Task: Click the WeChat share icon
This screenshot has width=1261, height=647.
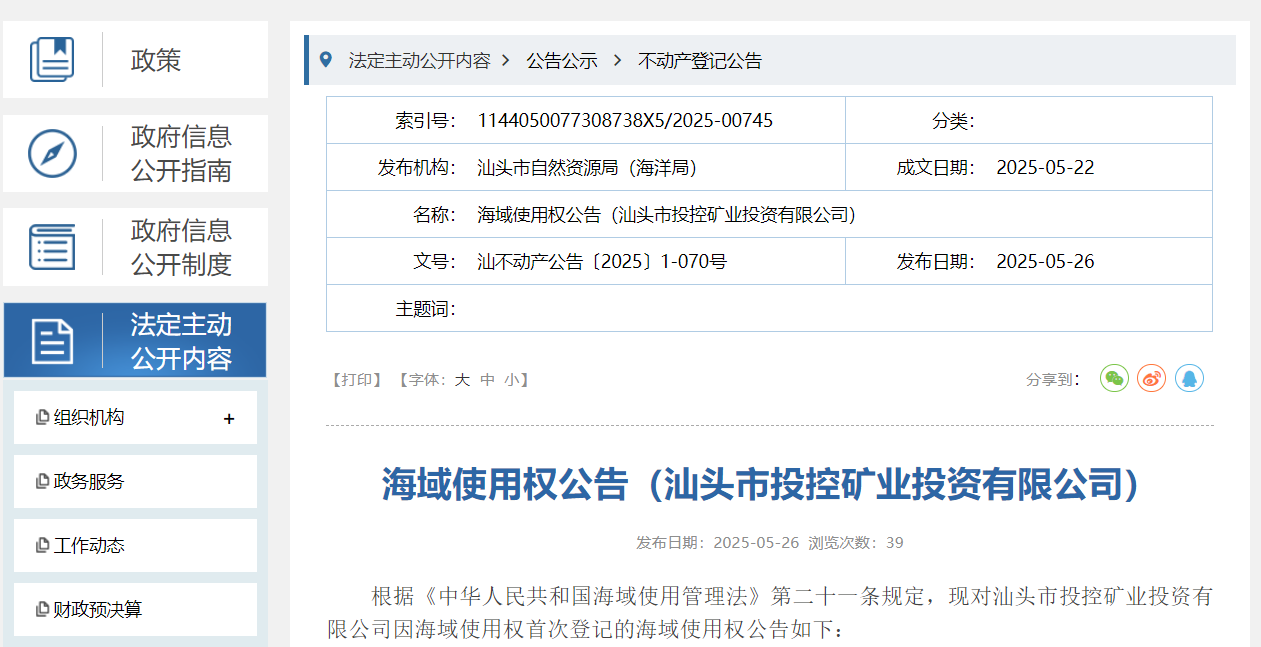Action: 1114,378
